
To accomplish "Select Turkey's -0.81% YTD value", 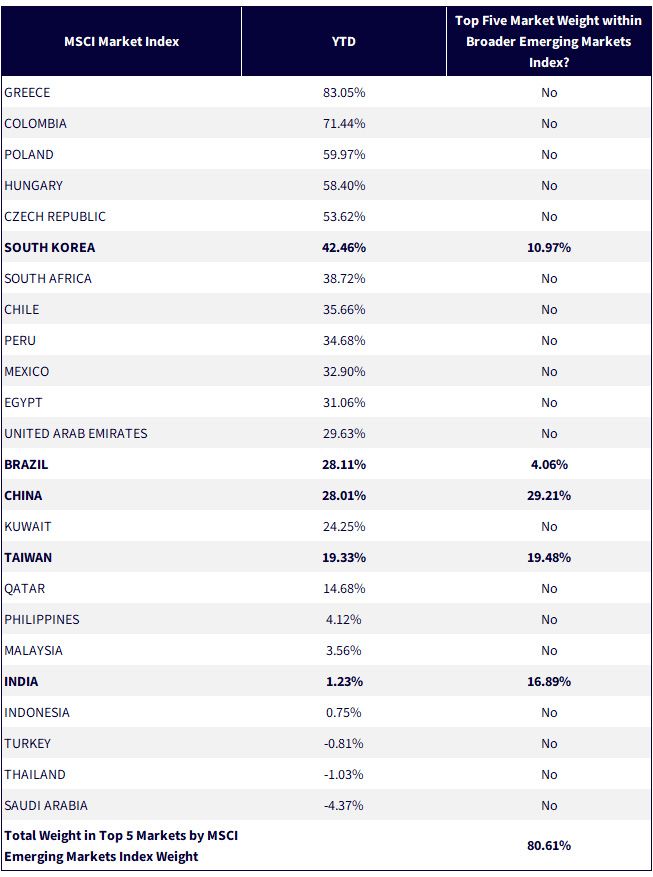I will [x=344, y=743].
